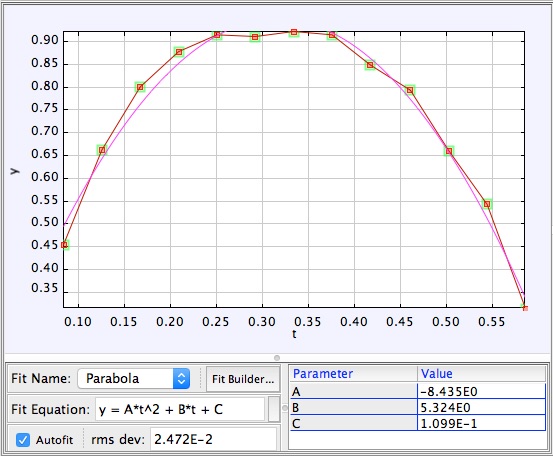The height and width of the screenshot is (456, 553).
Task: Select the first data point near y 0.45
Action: pyautogui.click(x=65, y=245)
